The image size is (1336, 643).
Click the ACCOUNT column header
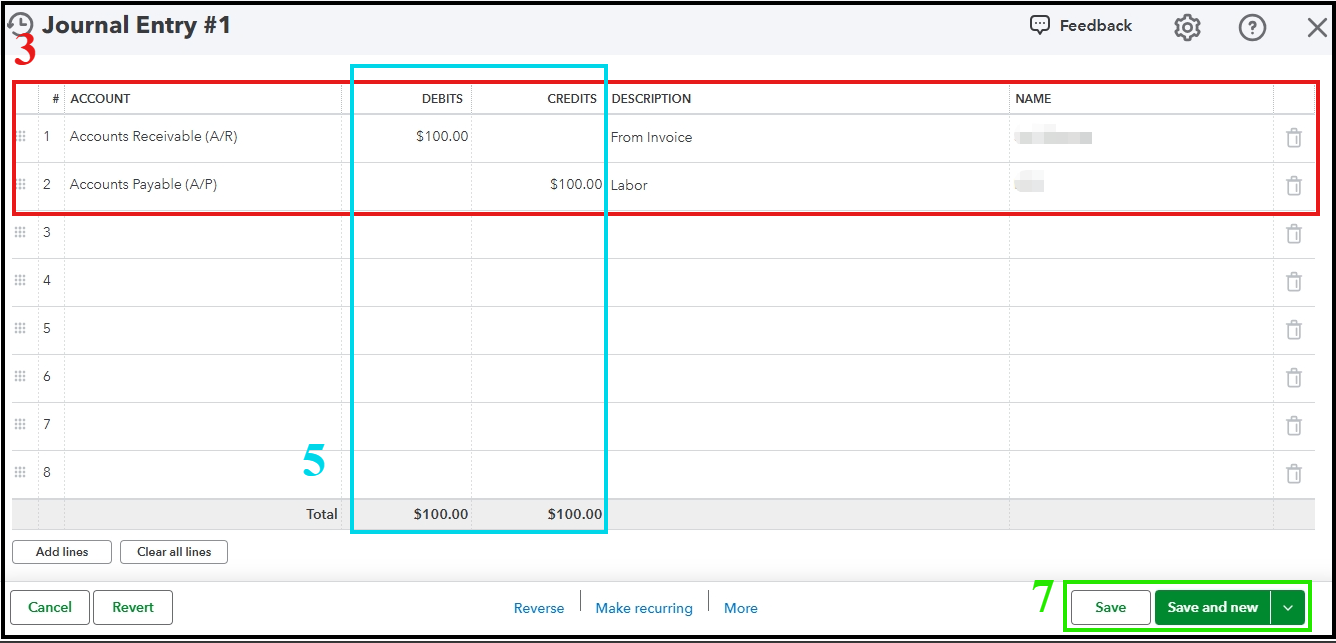click(x=100, y=99)
